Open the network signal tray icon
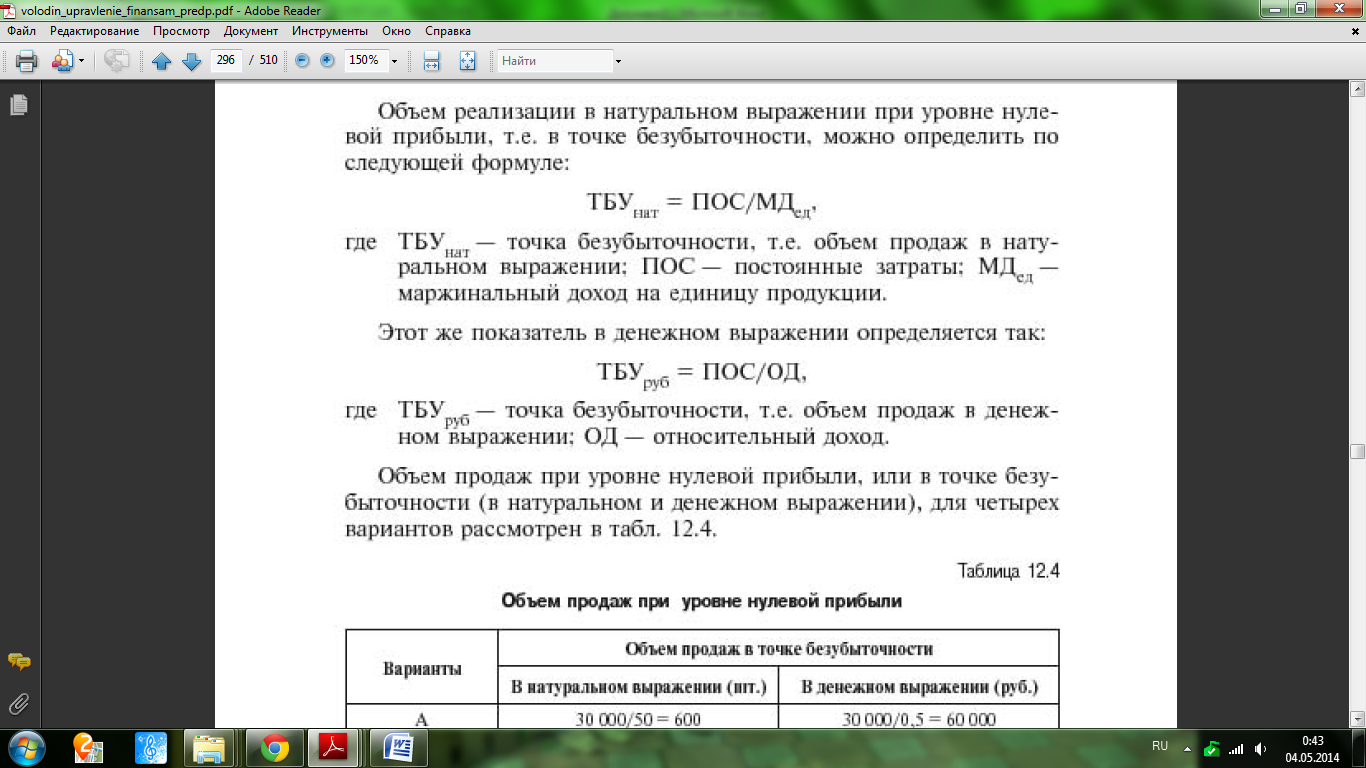Viewport: 1366px width, 768px height. click(x=1236, y=748)
